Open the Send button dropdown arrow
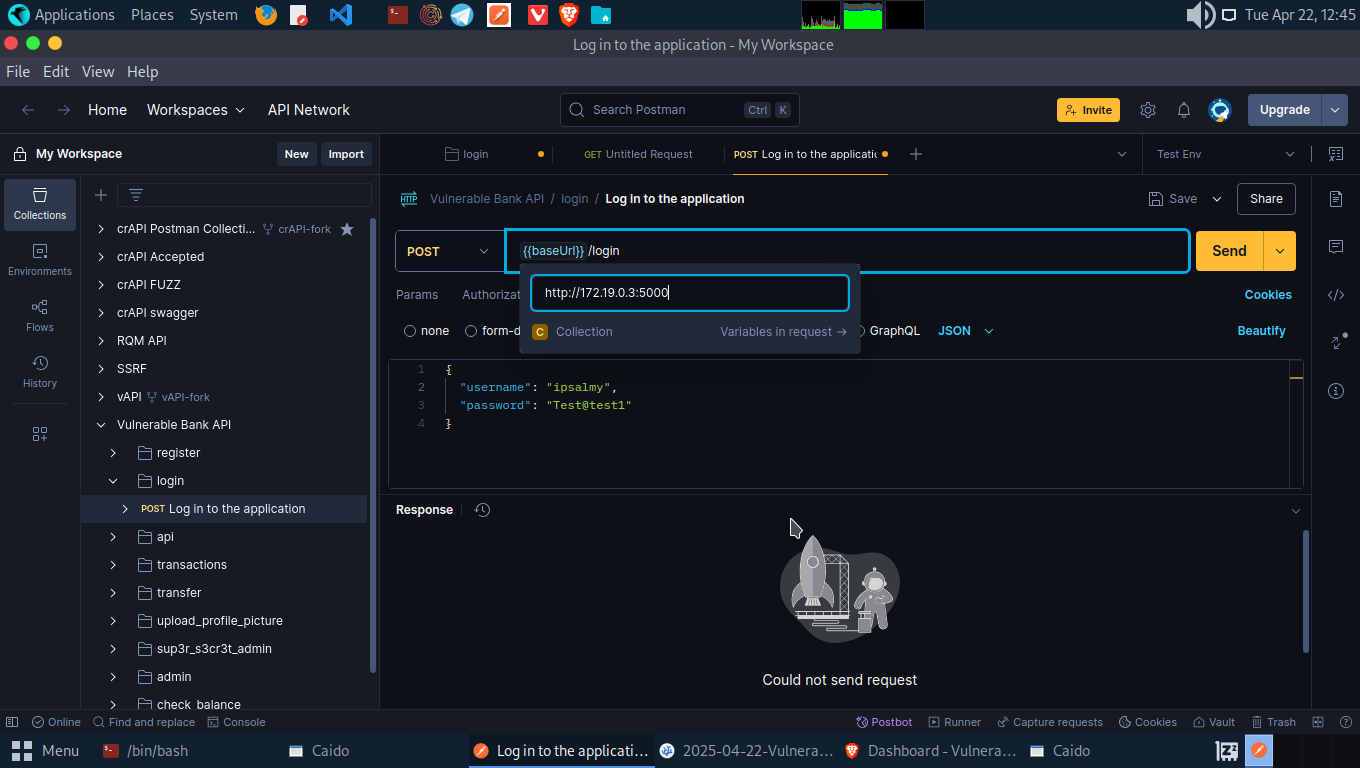Screen dimensions: 1360x768 [1280, 251]
